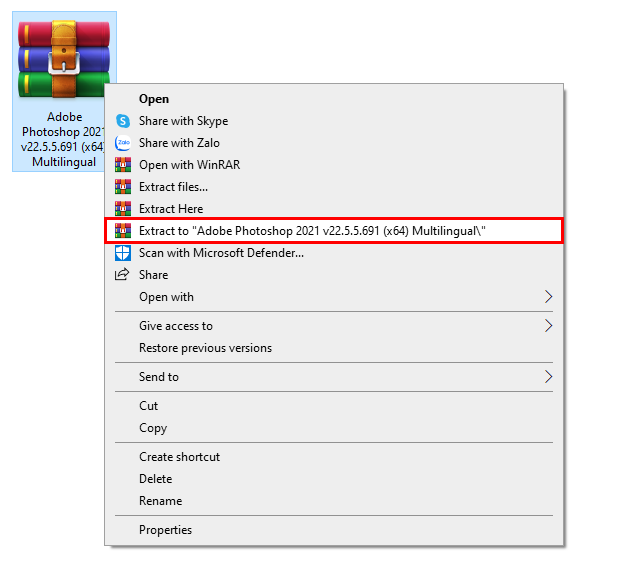Click WinRAR icon beside Extract files
Image resolution: width=617 pixels, height=572 pixels.
(x=123, y=187)
